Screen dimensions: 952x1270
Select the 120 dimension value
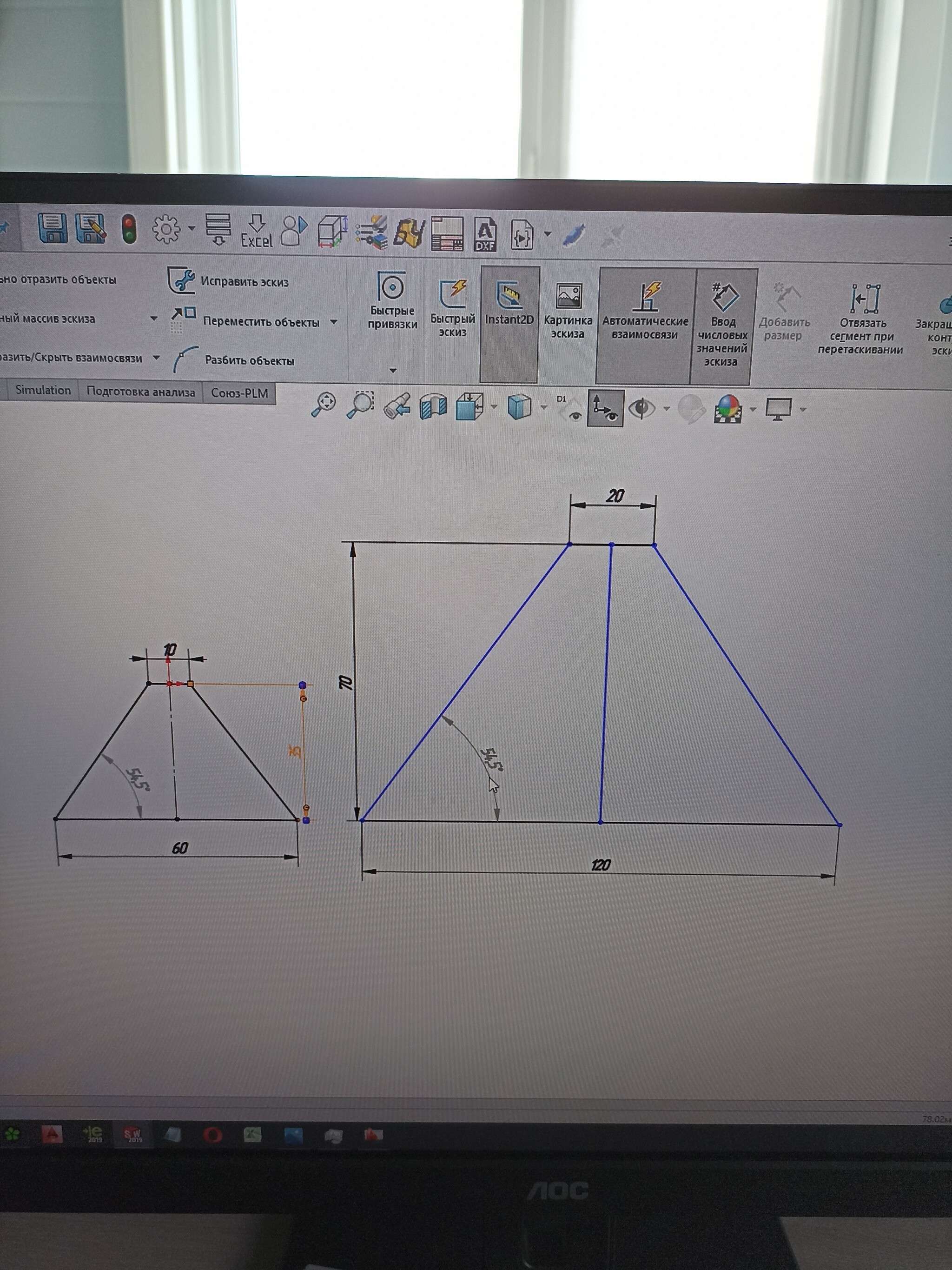point(601,865)
